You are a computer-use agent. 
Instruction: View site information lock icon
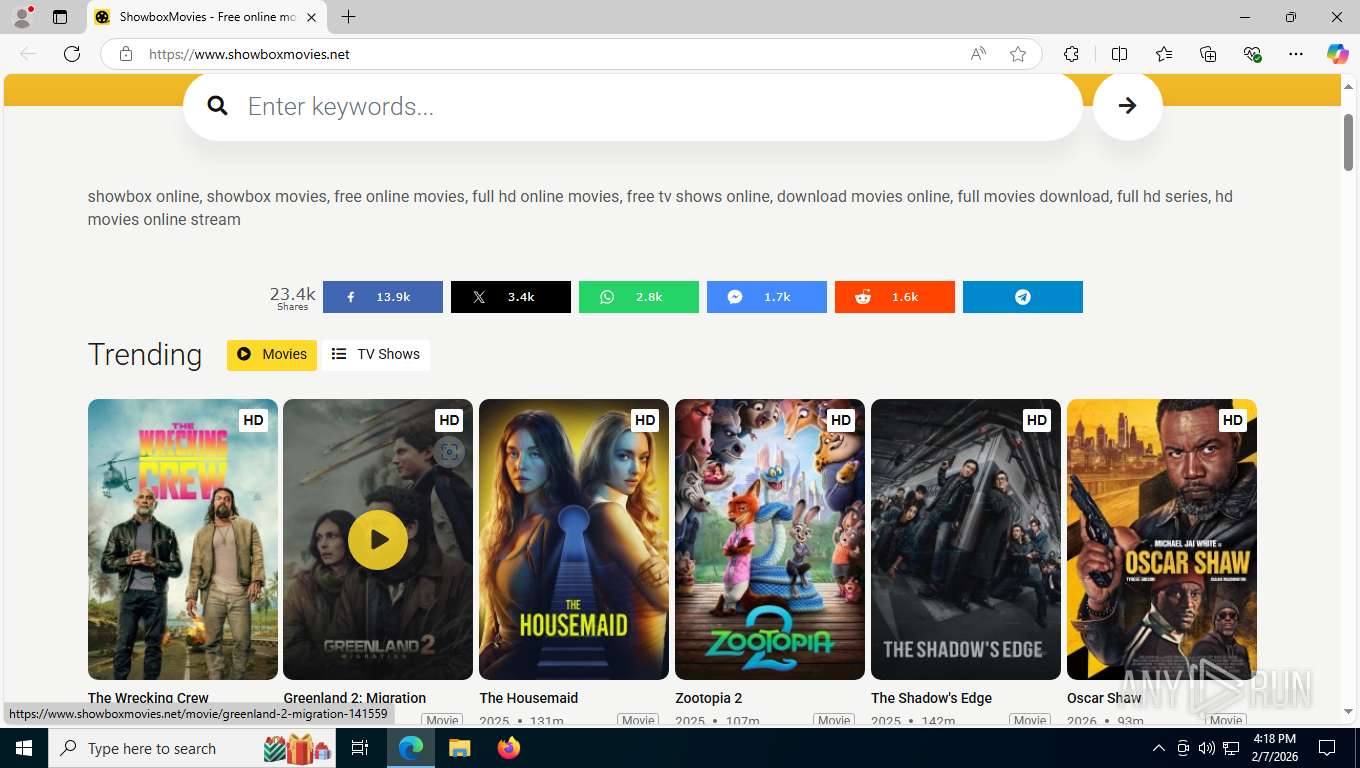click(x=126, y=54)
